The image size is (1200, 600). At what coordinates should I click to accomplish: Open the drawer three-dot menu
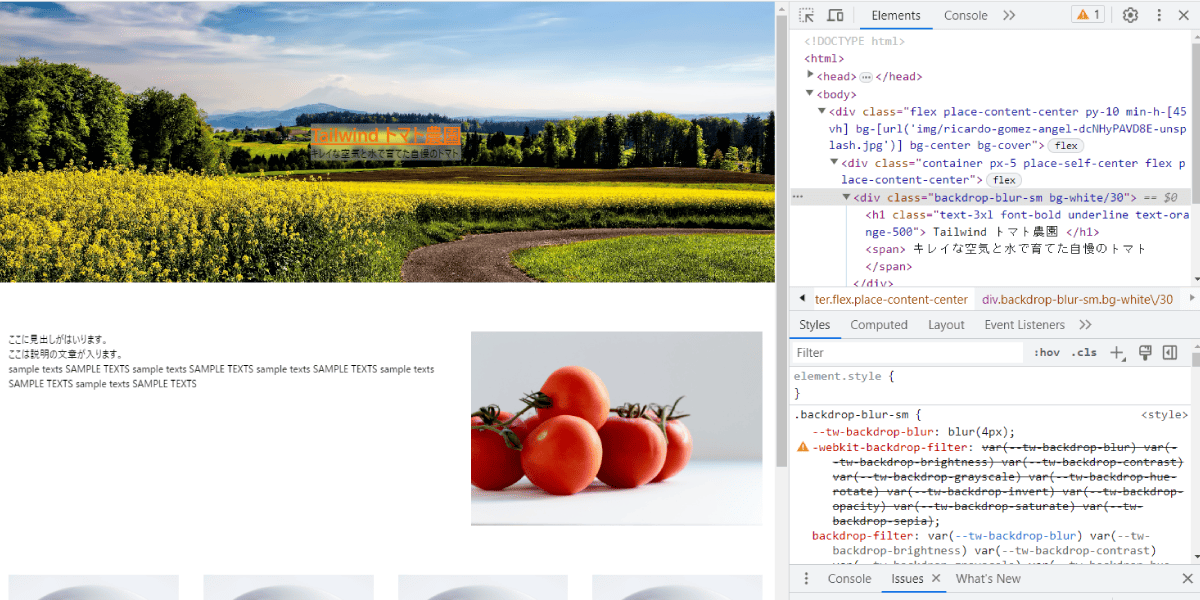point(807,579)
